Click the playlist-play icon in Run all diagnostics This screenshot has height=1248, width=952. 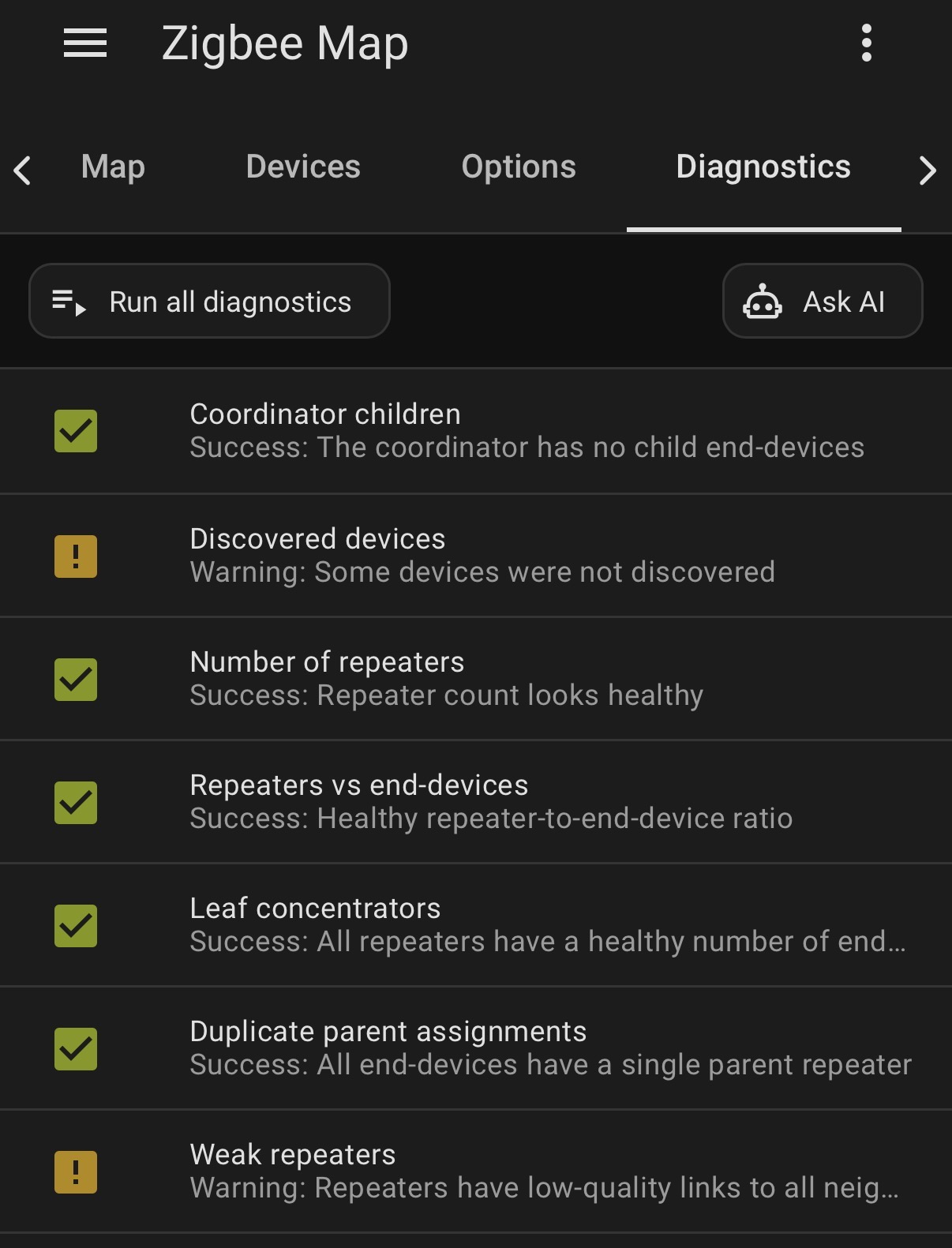click(69, 302)
